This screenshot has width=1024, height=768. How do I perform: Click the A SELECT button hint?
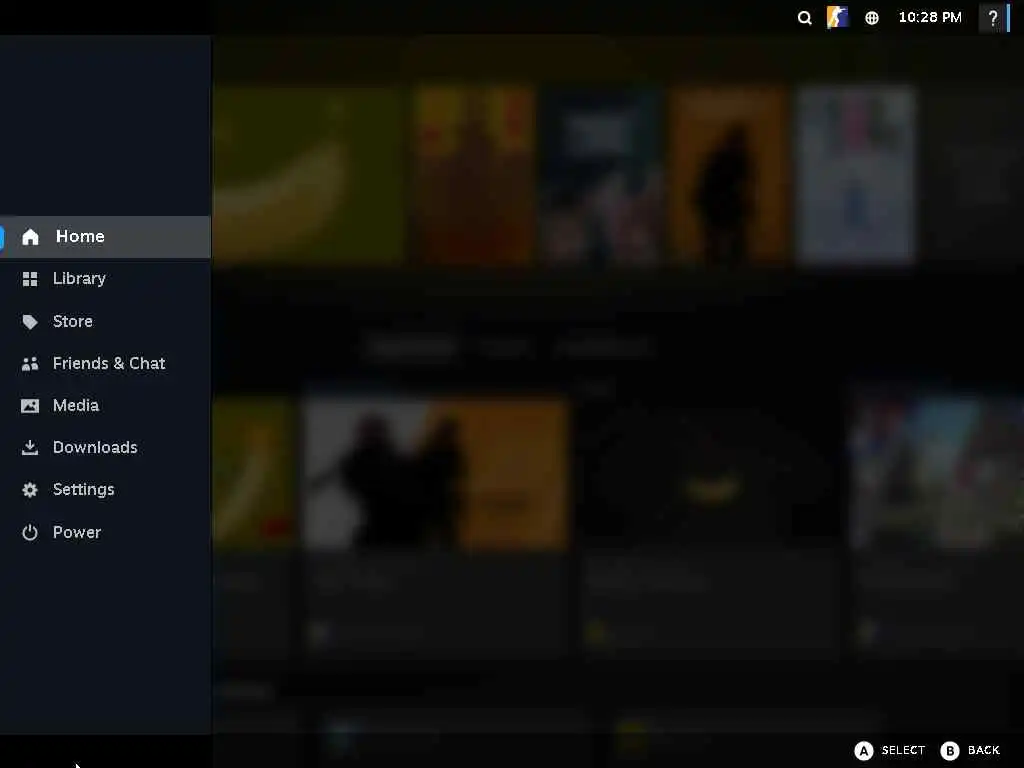click(x=890, y=750)
